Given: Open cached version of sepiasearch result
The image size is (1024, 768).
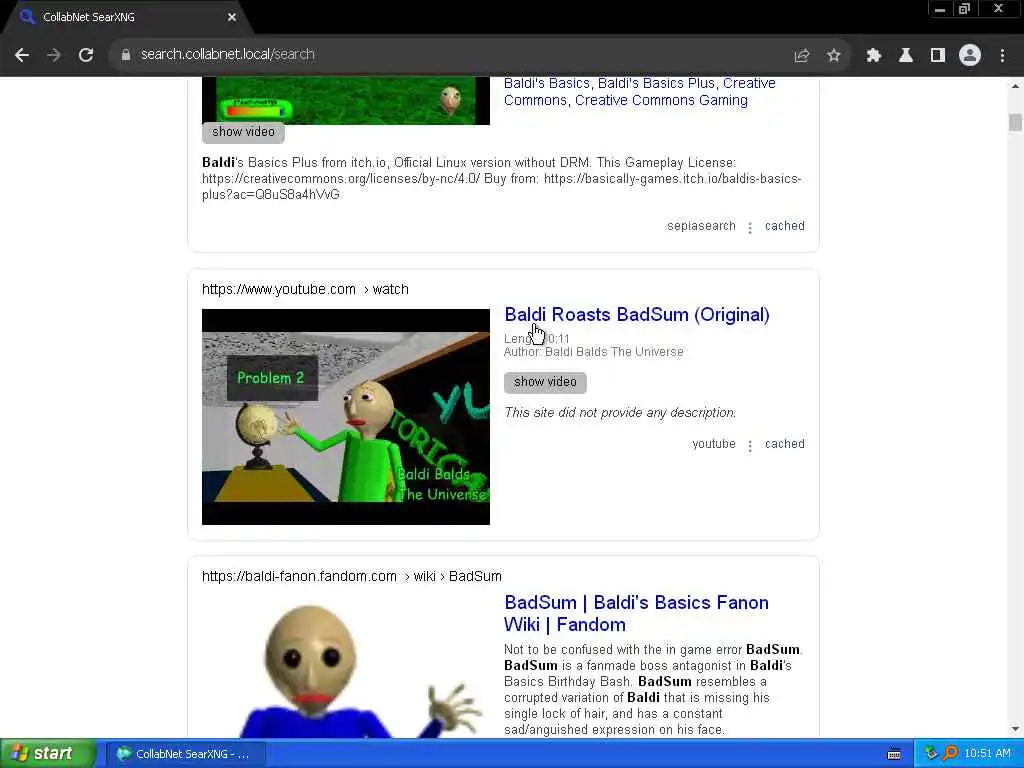Looking at the screenshot, I should coord(784,226).
